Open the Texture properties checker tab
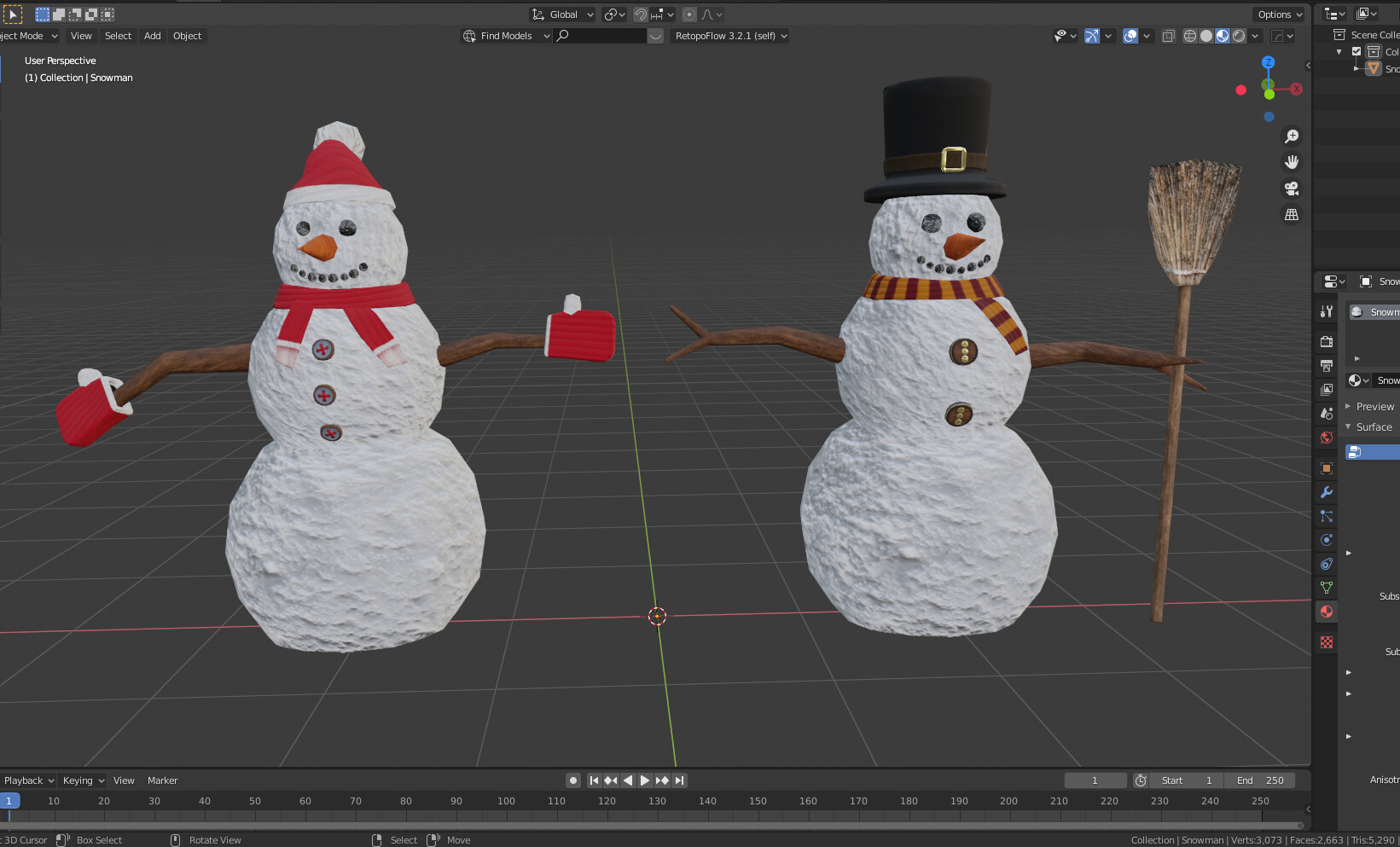The image size is (1400, 847). click(x=1326, y=641)
